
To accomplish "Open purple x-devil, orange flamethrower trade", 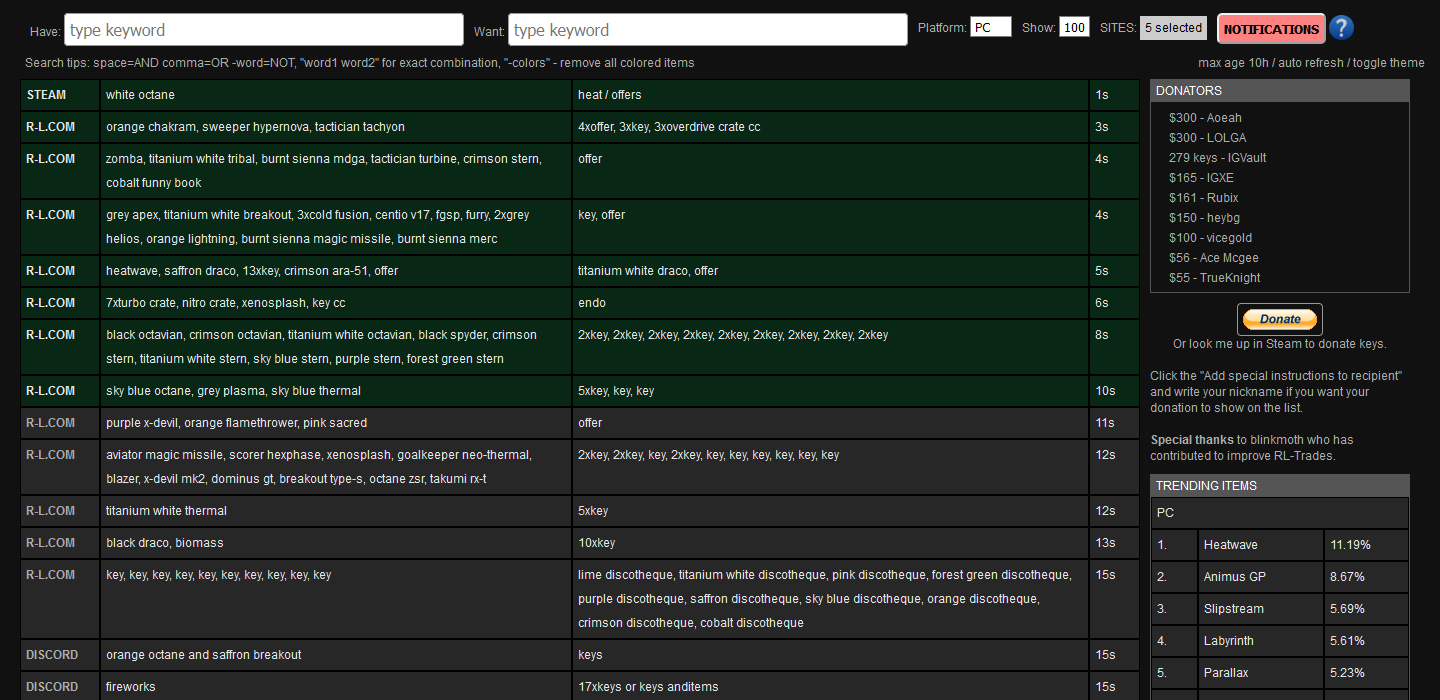I will [x=336, y=423].
